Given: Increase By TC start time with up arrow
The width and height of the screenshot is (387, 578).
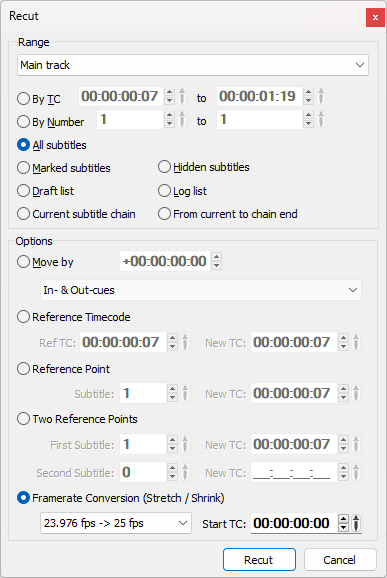Looking at the screenshot, I should tap(169, 92).
